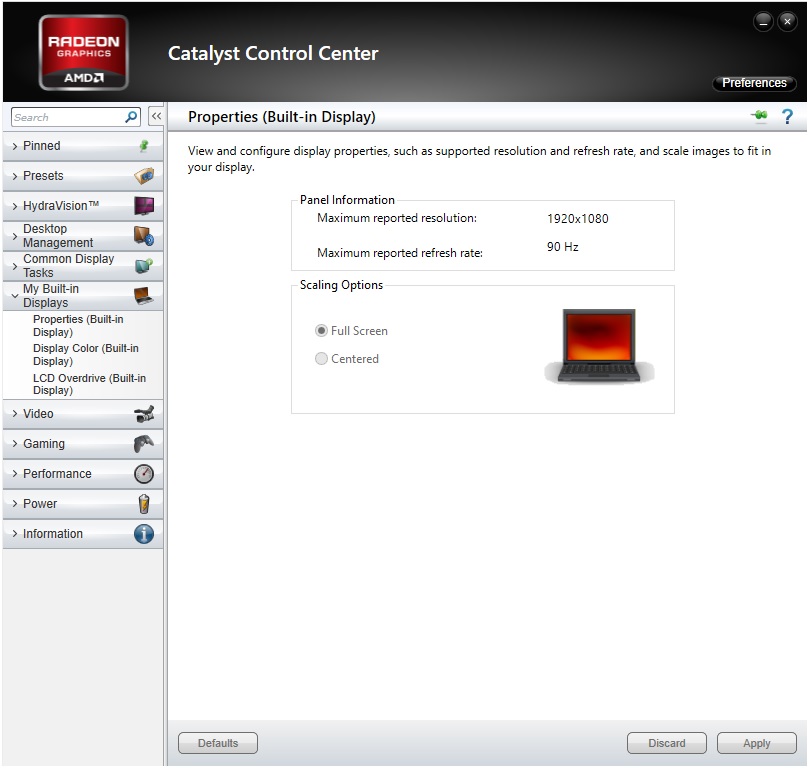
Task: Click the Radeon Graphics AMD logo
Action: 84,53
